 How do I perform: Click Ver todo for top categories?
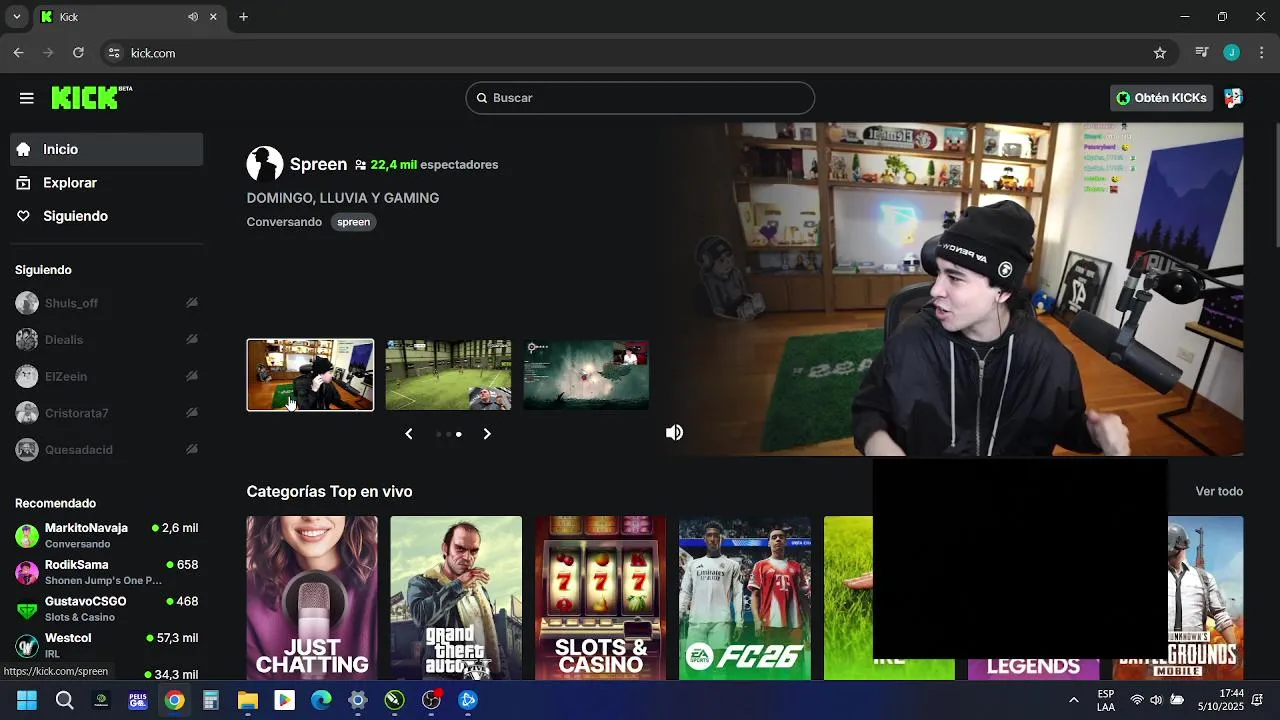tap(1219, 491)
